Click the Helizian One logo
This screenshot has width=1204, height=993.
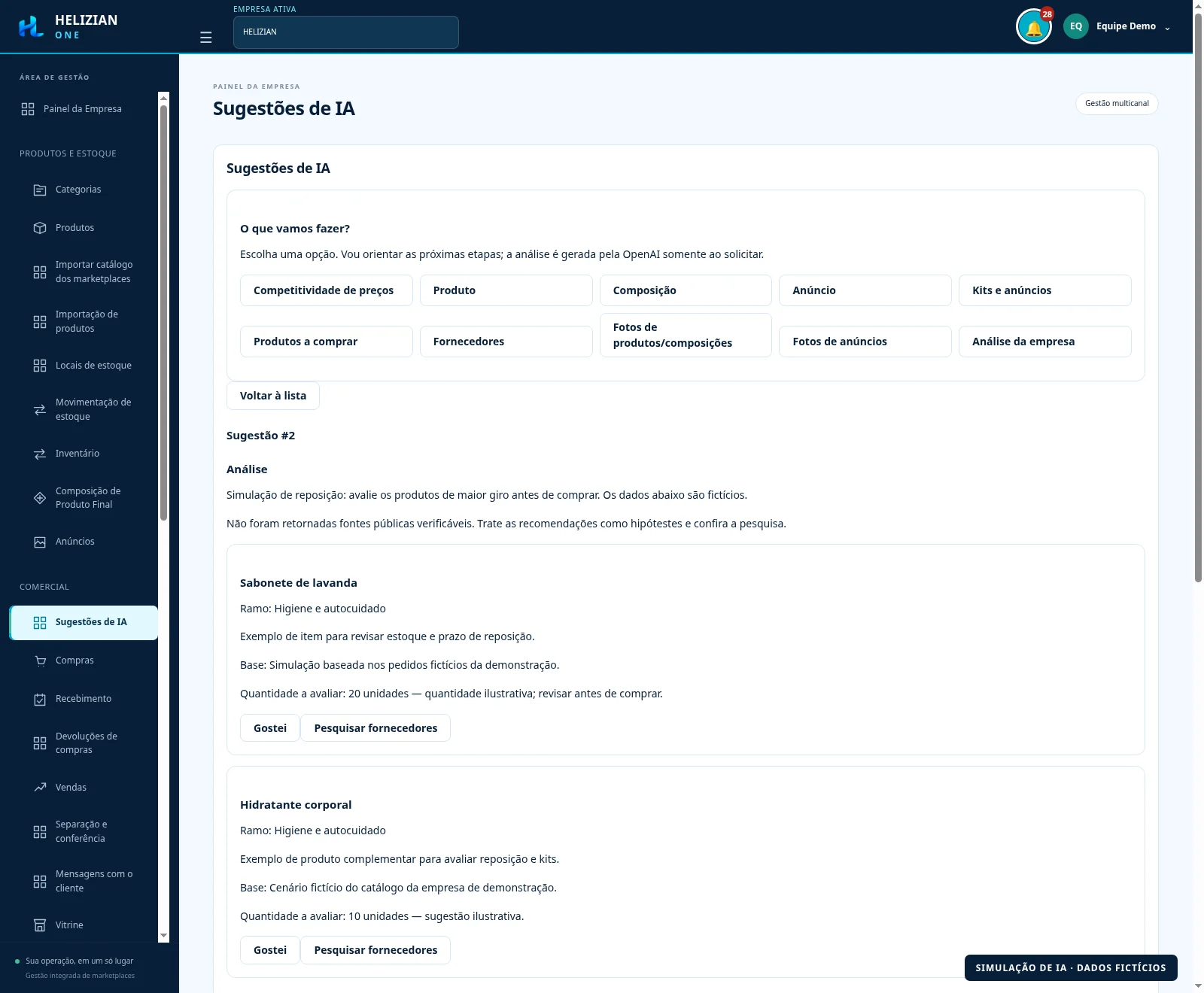click(68, 27)
